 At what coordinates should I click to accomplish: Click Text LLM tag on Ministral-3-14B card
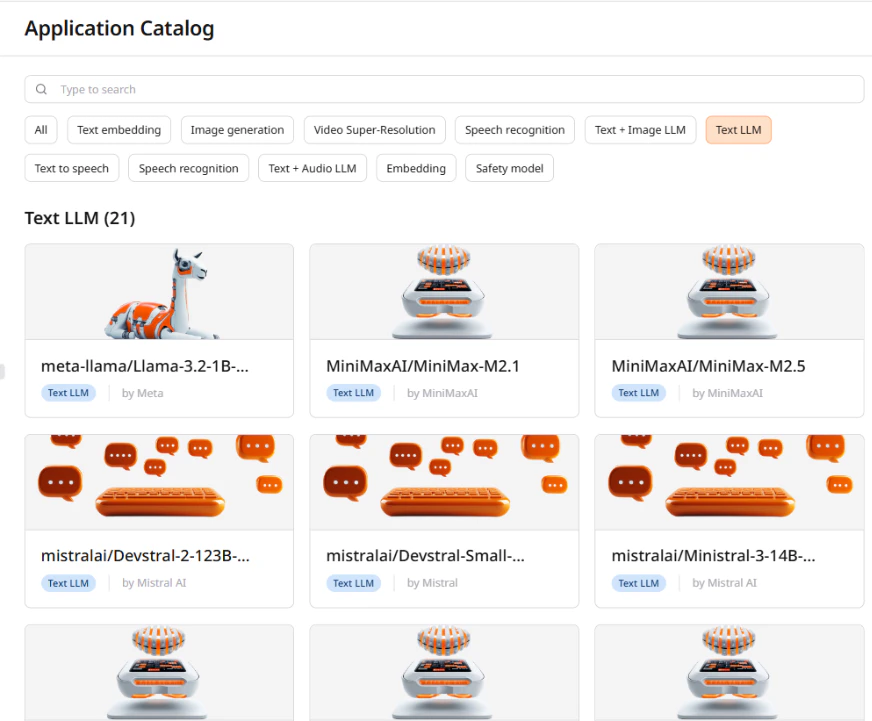pos(638,583)
